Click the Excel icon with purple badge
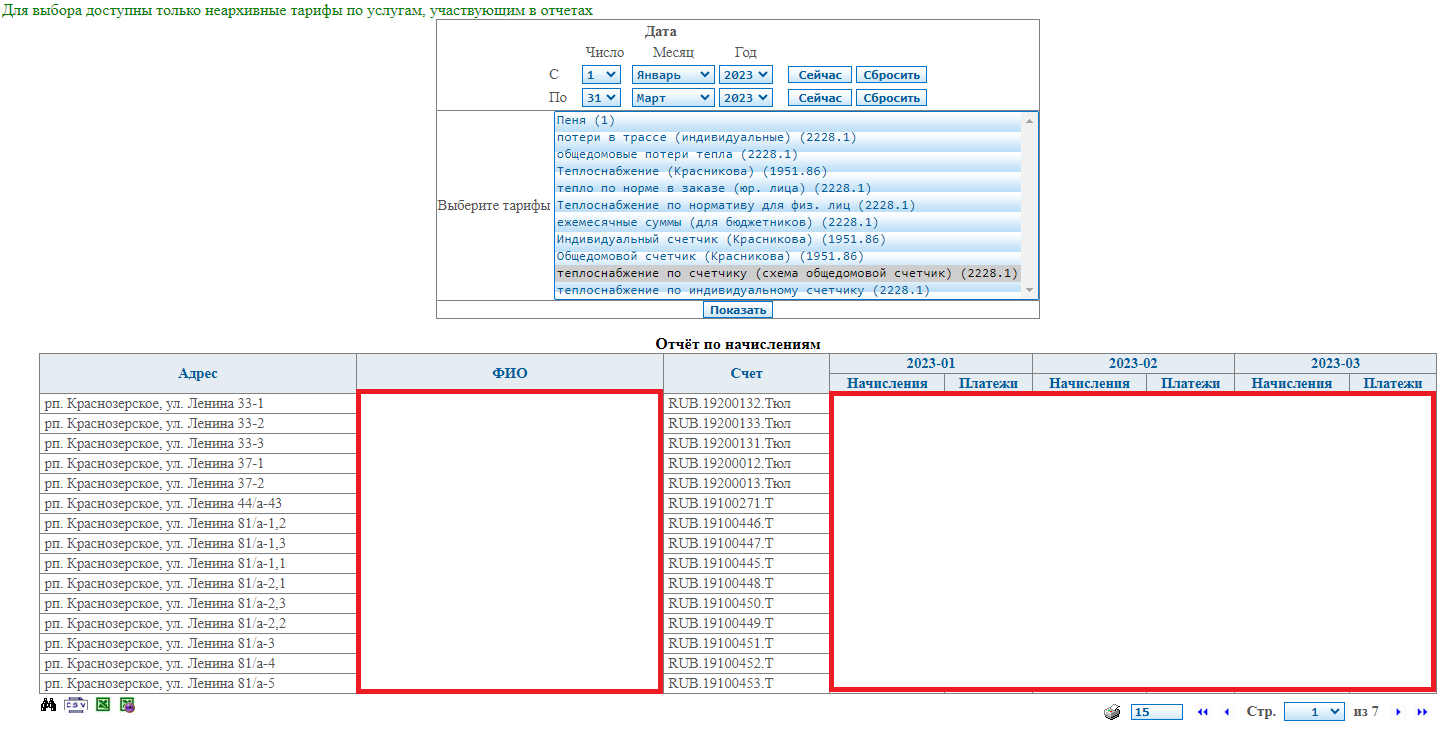The image size is (1444, 729). pos(127,705)
